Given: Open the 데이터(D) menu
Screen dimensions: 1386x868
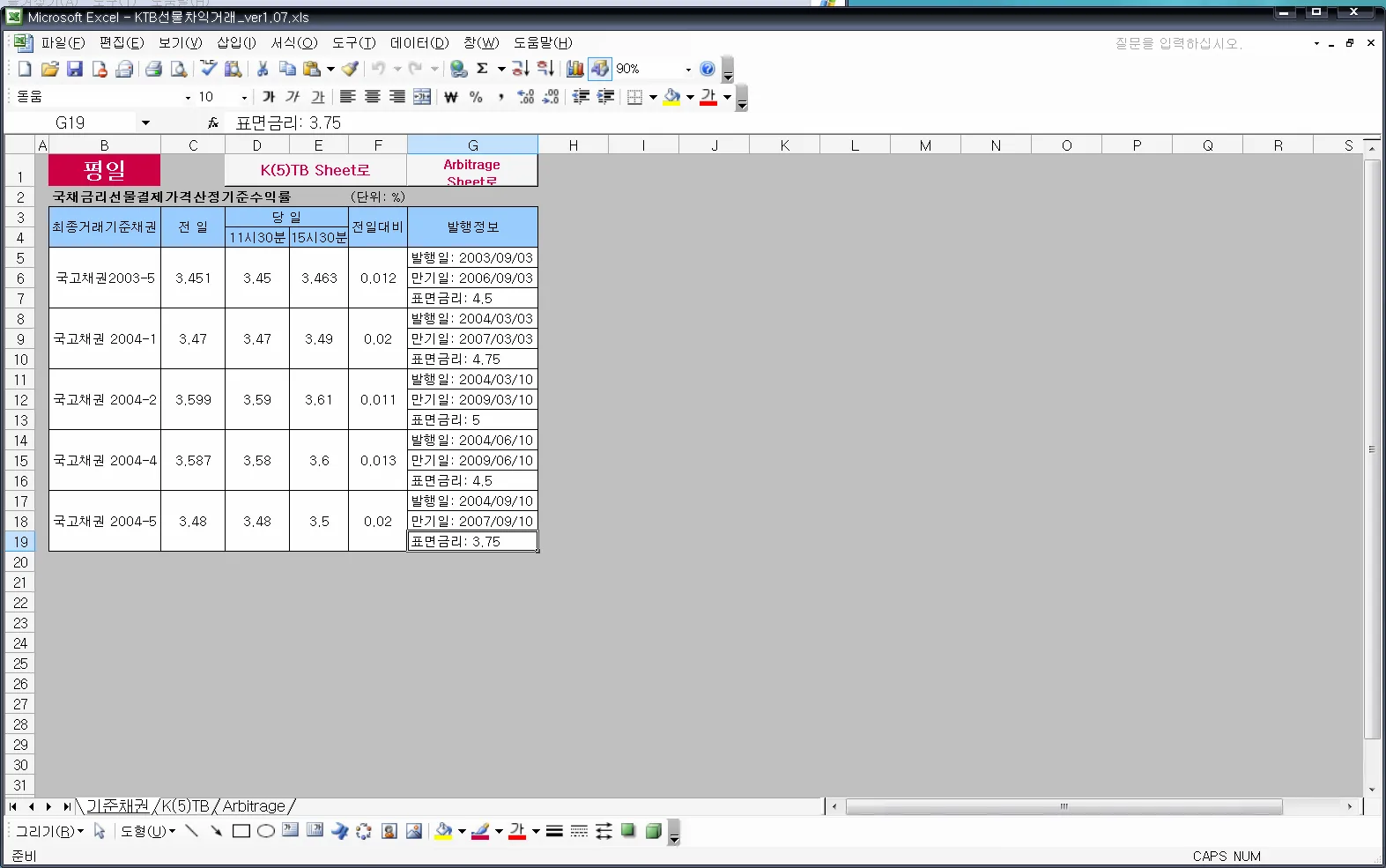Looking at the screenshot, I should (419, 42).
